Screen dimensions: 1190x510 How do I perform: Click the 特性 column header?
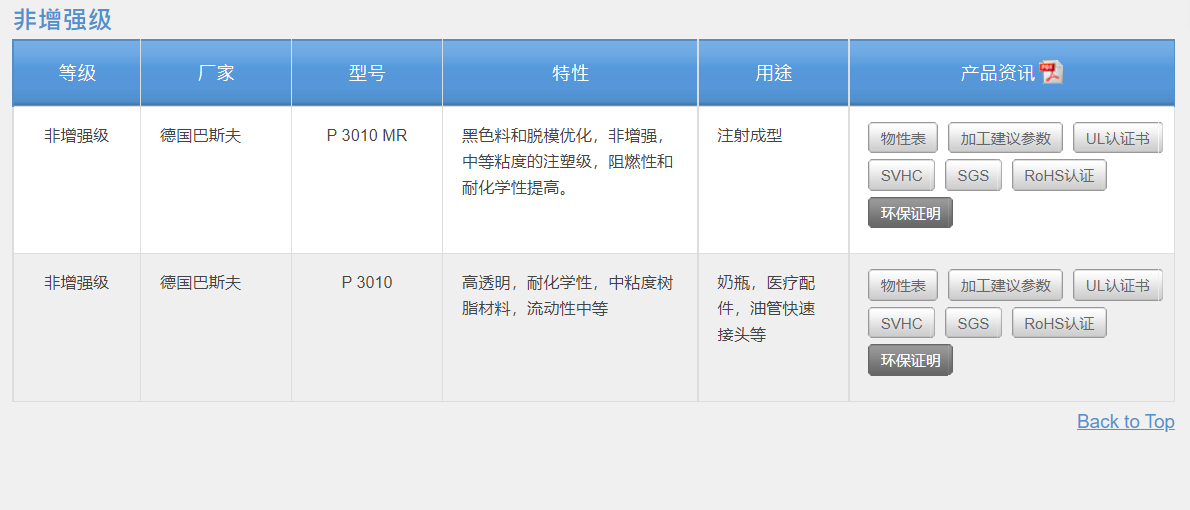[x=570, y=73]
